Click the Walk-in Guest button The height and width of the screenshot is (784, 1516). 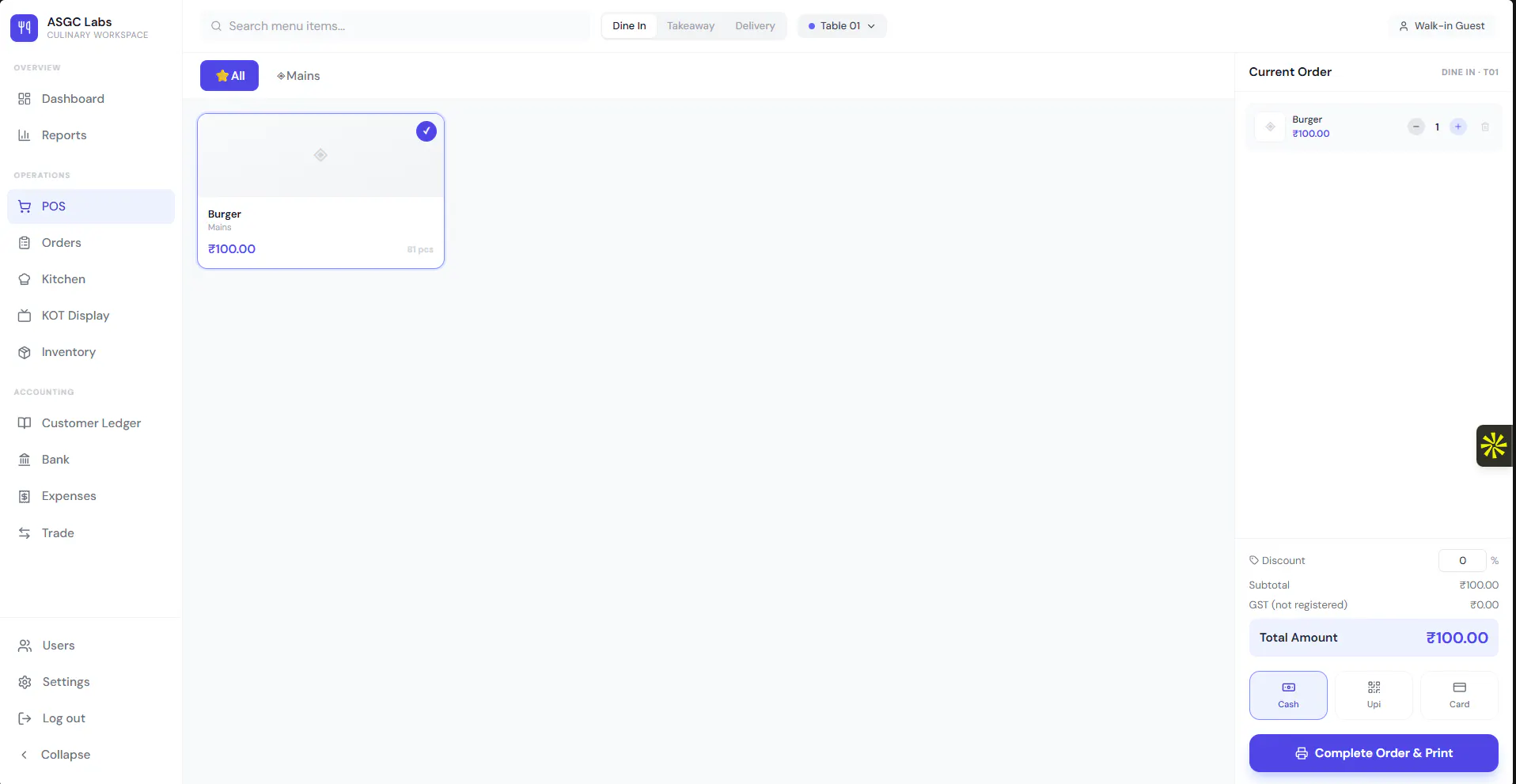point(1442,26)
